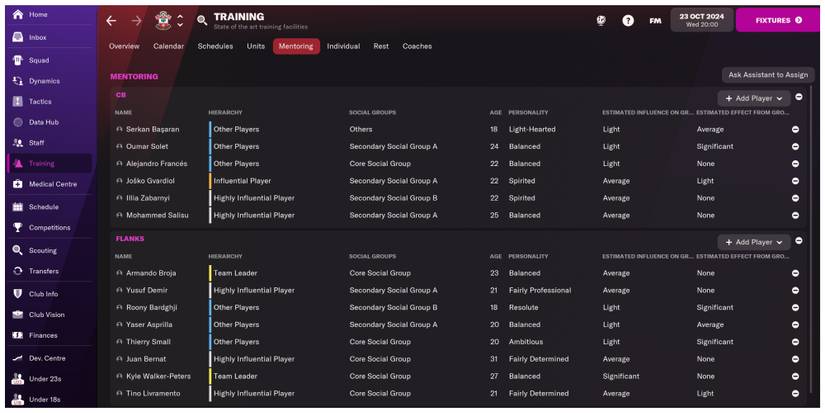Remove Joško Gvardiol from mentoring group

coord(795,181)
